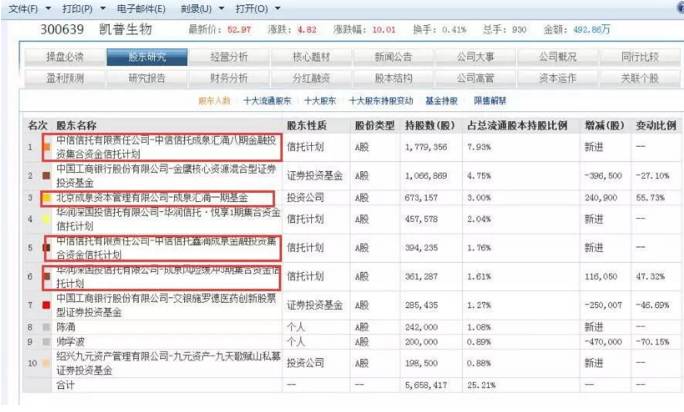Click the 股东性质 column header
The image size is (684, 412).
pos(307,126)
